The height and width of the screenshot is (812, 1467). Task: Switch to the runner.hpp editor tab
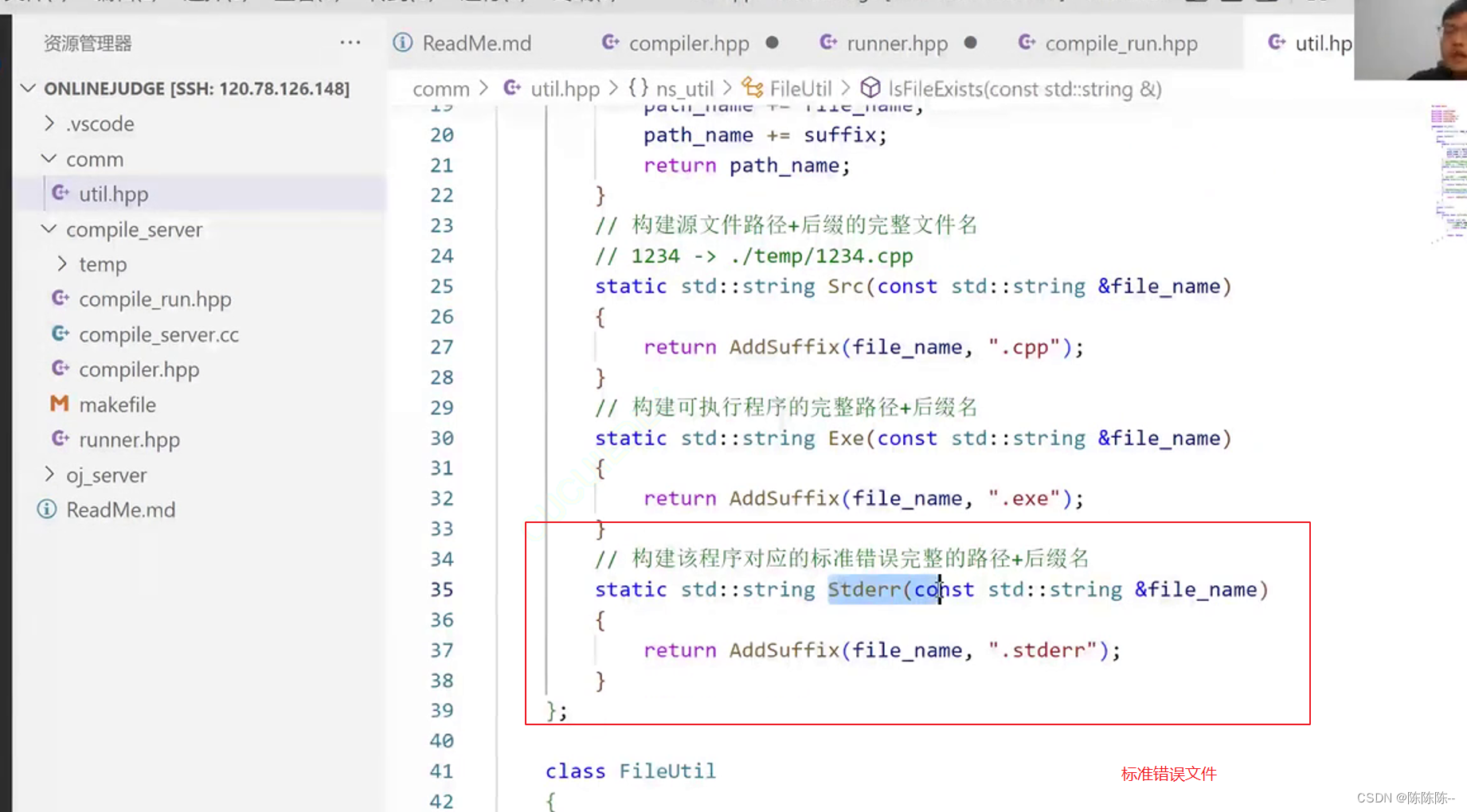pos(898,43)
